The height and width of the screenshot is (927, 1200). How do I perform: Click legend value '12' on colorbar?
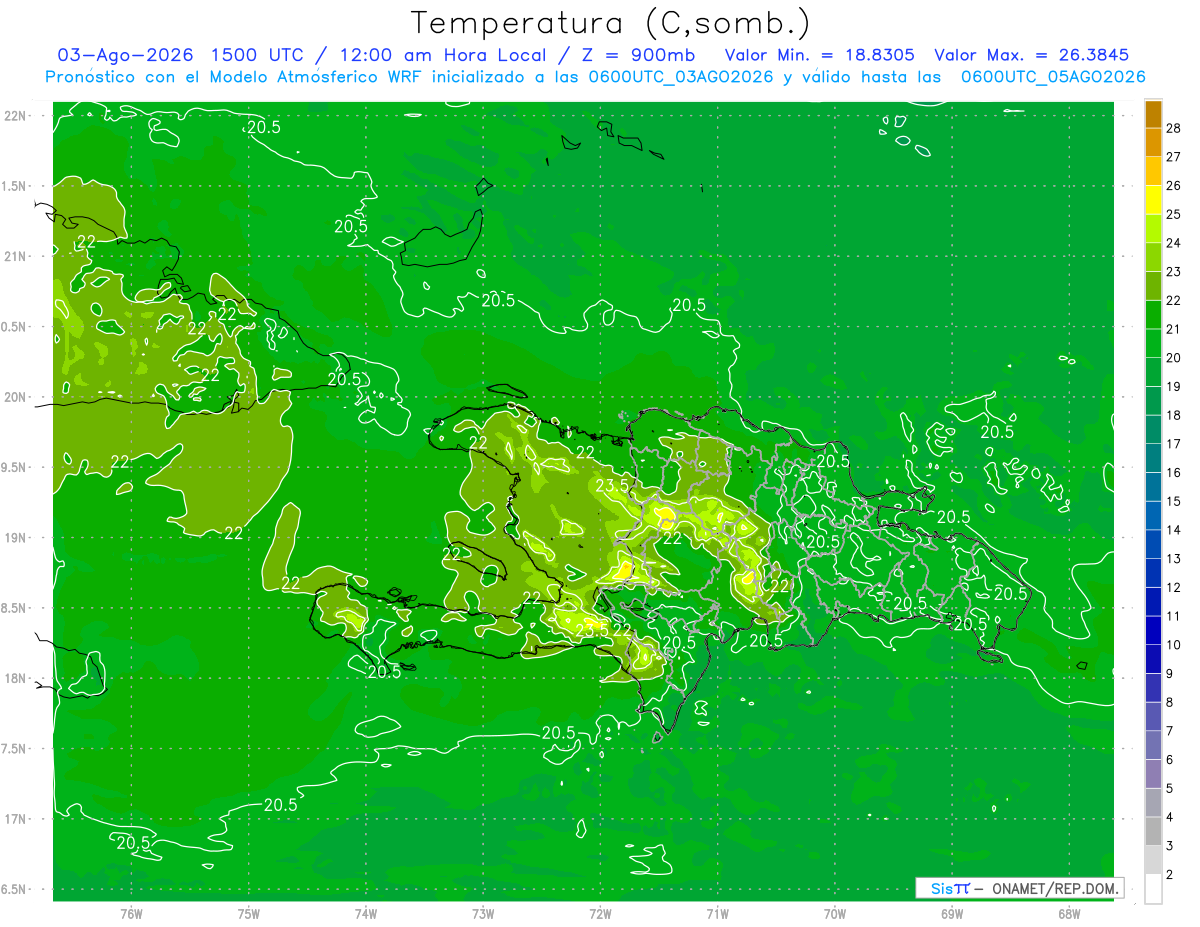point(1174,587)
